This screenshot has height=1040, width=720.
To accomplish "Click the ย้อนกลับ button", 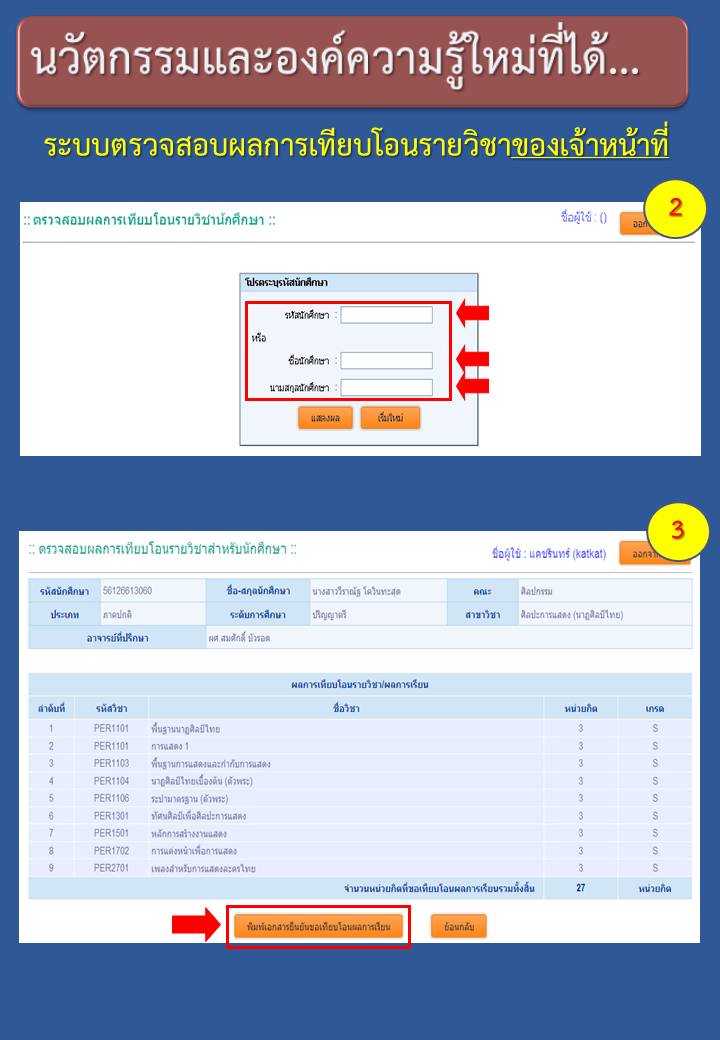I will click(459, 927).
